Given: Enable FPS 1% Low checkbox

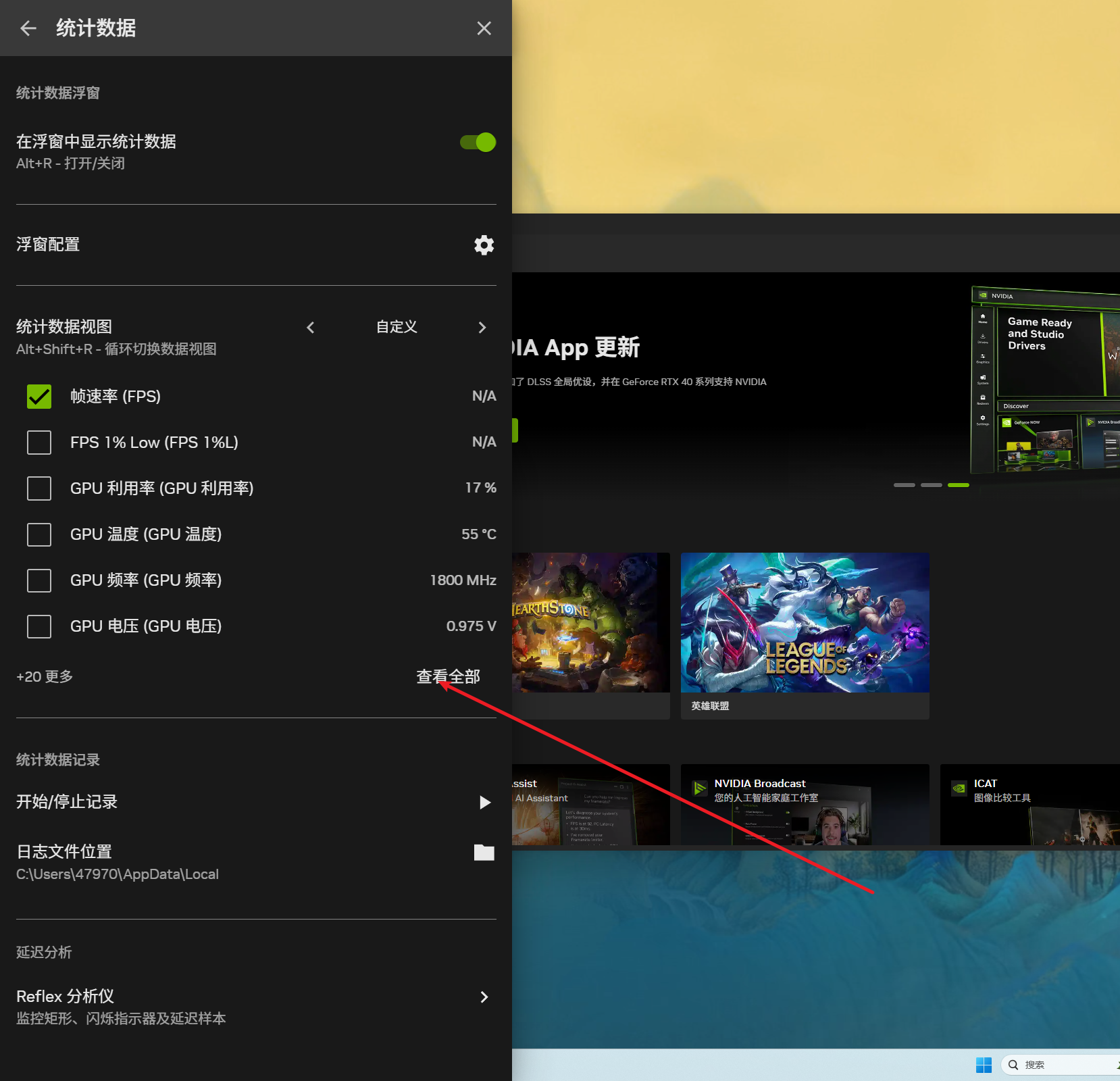Looking at the screenshot, I should (x=39, y=443).
